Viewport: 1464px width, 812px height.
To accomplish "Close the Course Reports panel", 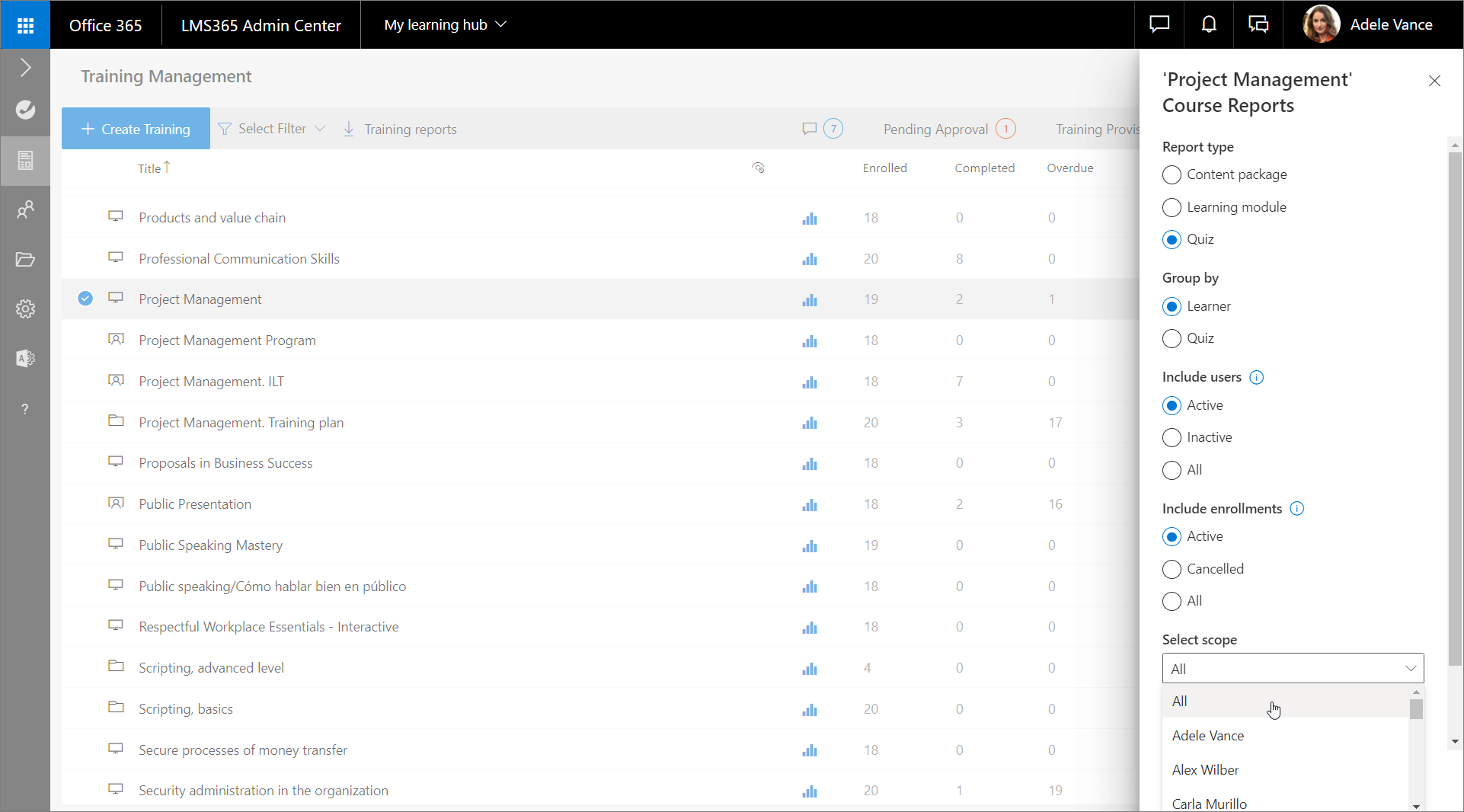I will [x=1434, y=81].
